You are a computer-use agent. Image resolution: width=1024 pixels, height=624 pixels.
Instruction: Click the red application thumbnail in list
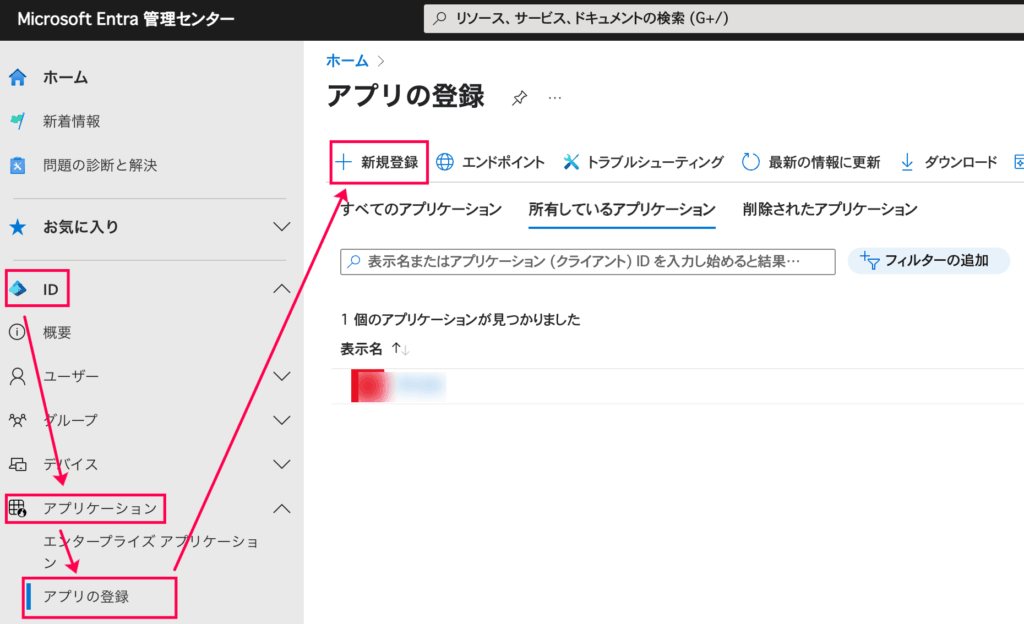pyautogui.click(x=368, y=386)
